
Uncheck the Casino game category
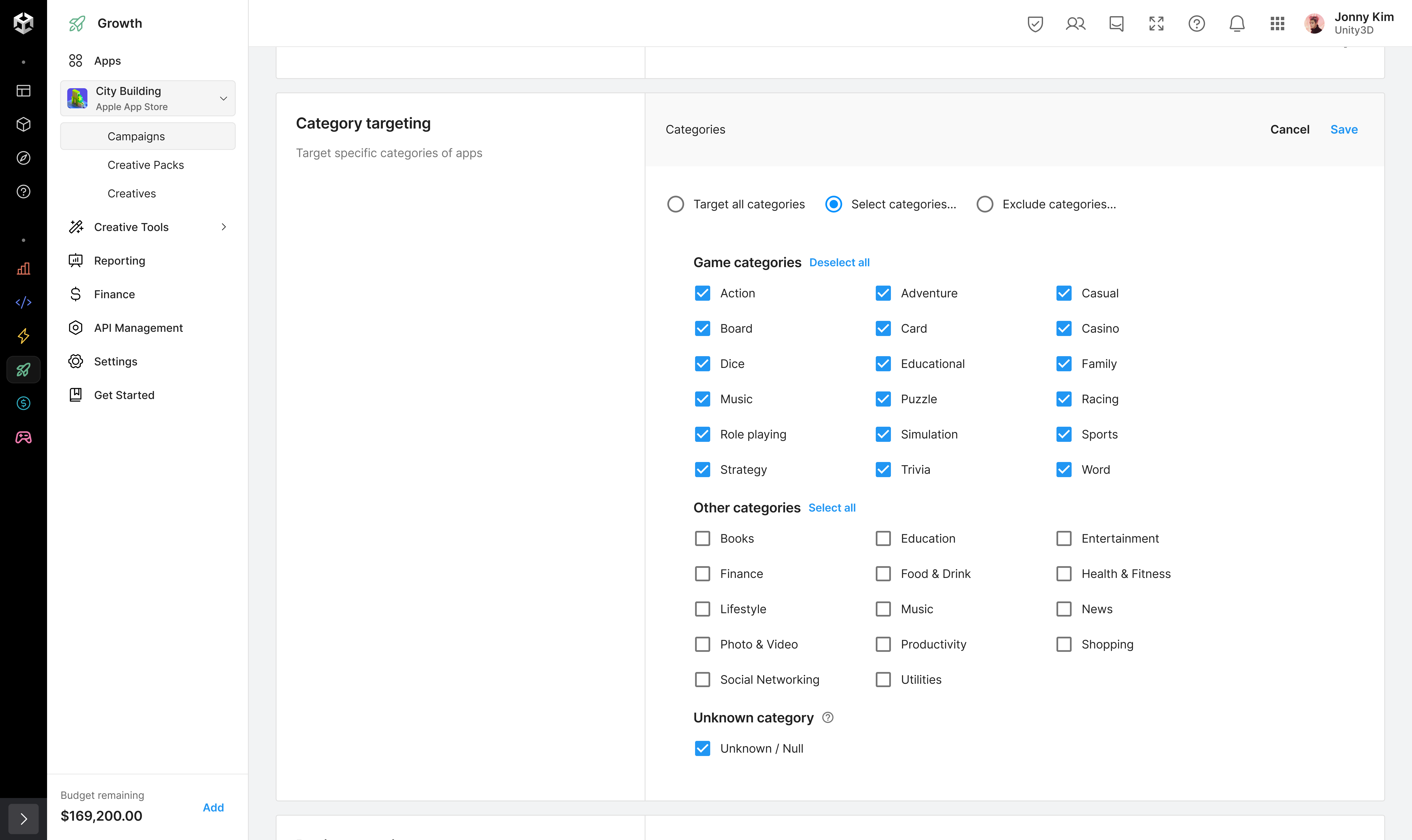click(1064, 328)
